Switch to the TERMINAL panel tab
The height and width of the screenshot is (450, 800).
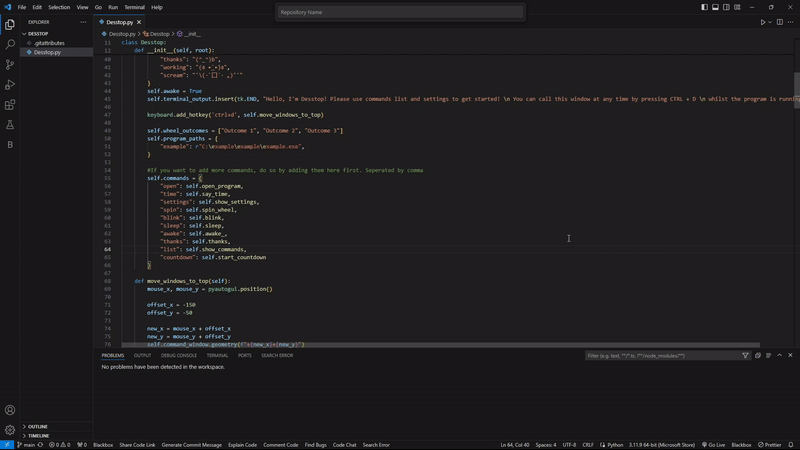(217, 356)
